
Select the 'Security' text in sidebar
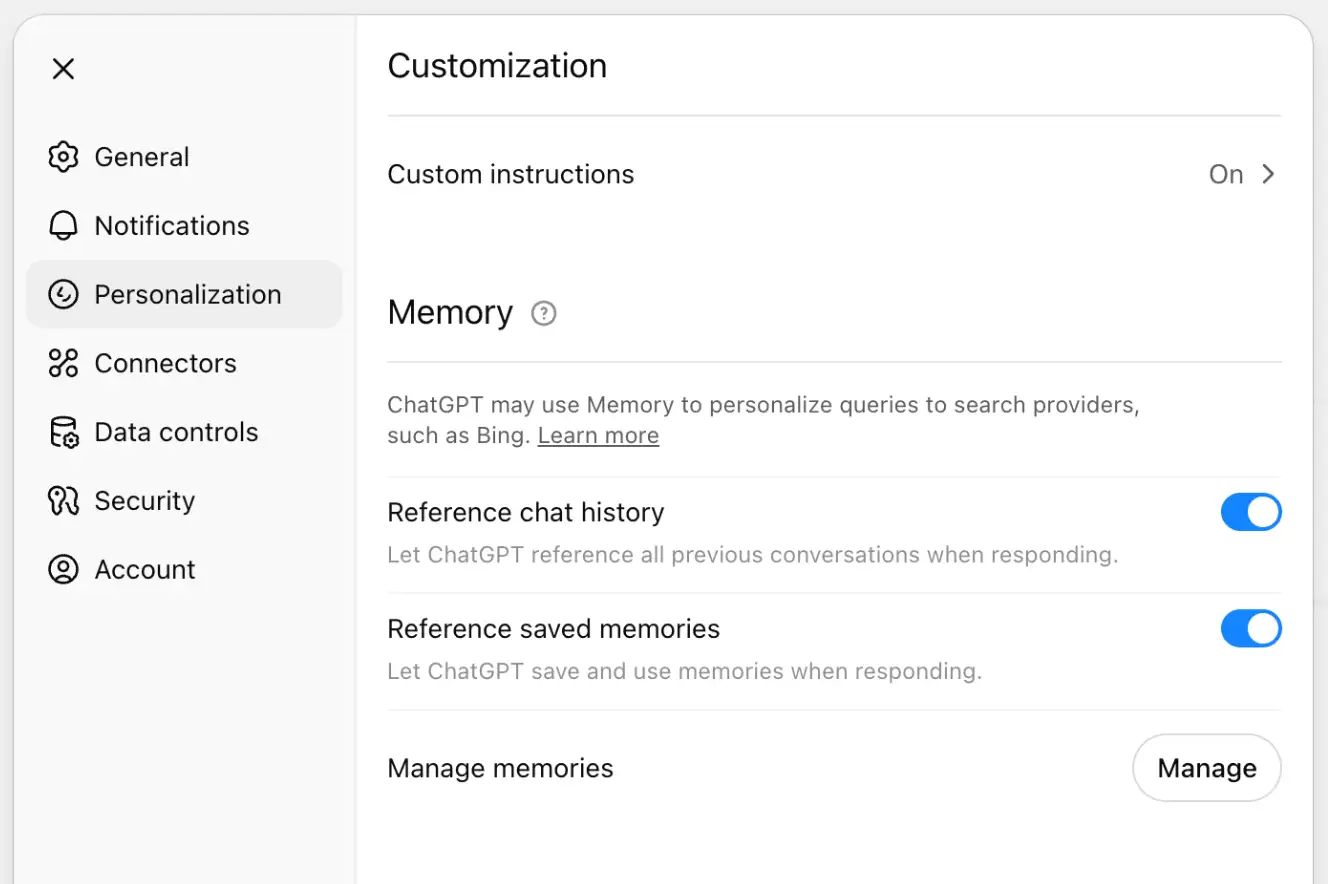(x=144, y=501)
